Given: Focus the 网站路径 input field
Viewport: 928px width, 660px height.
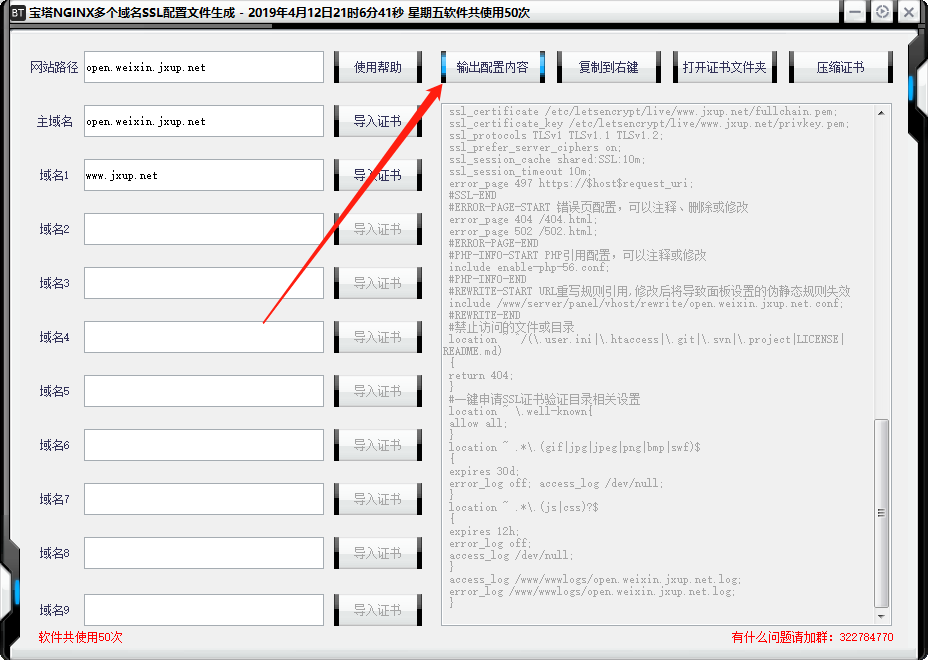Looking at the screenshot, I should click(204, 67).
